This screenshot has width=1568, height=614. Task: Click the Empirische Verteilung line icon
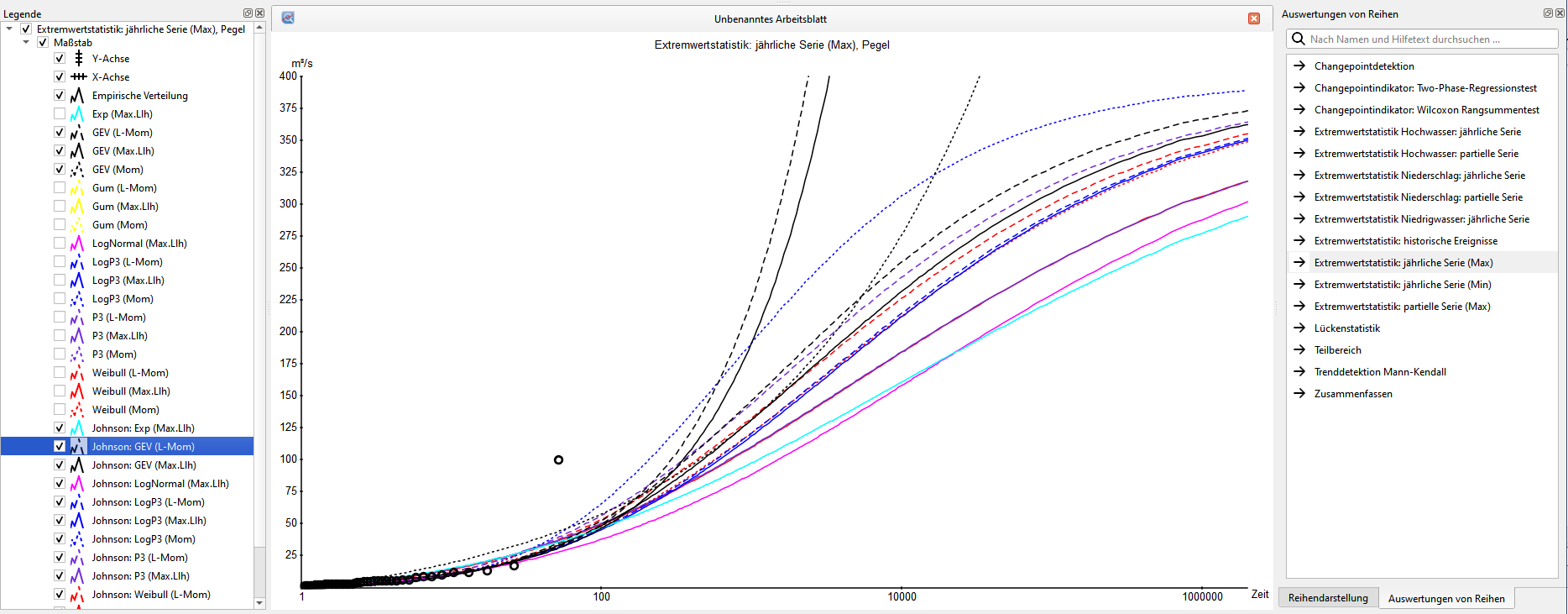click(x=77, y=96)
